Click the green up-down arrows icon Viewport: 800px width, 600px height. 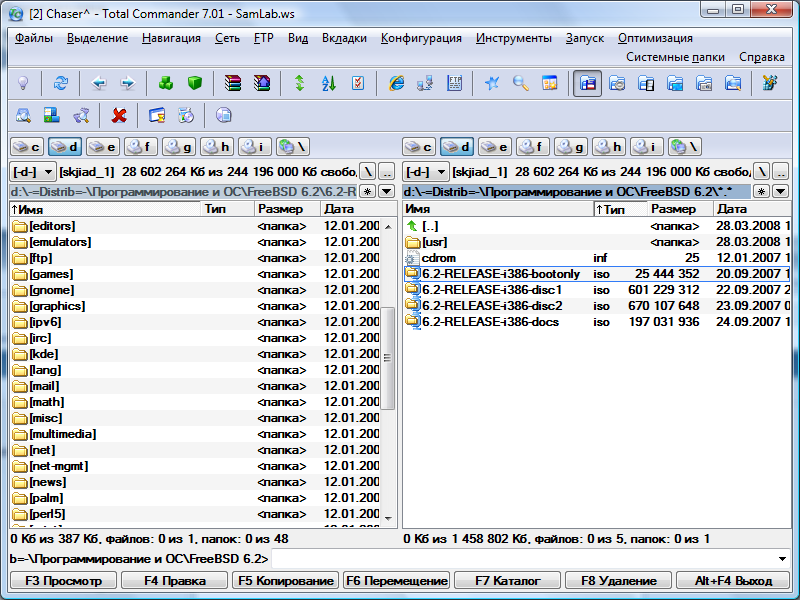[x=300, y=83]
